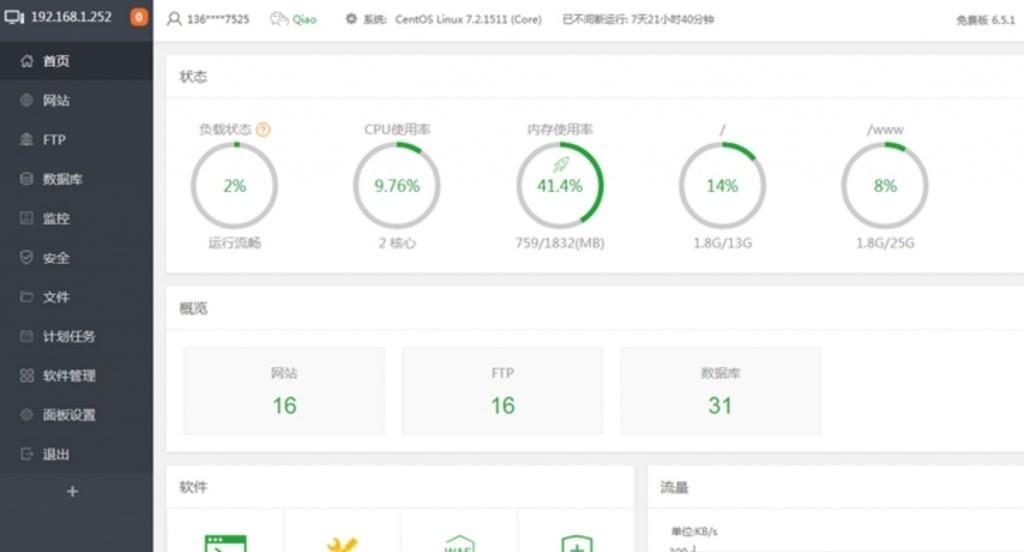Click the gear icon next to 系统

pos(351,19)
